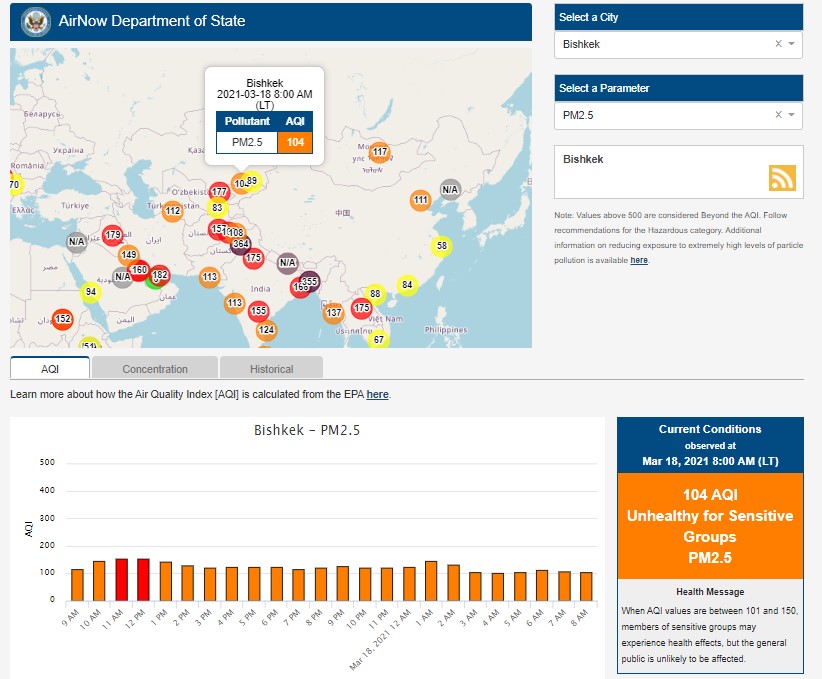Select the map marker showing AQI 117
The width and height of the screenshot is (822, 679).
coord(380,152)
